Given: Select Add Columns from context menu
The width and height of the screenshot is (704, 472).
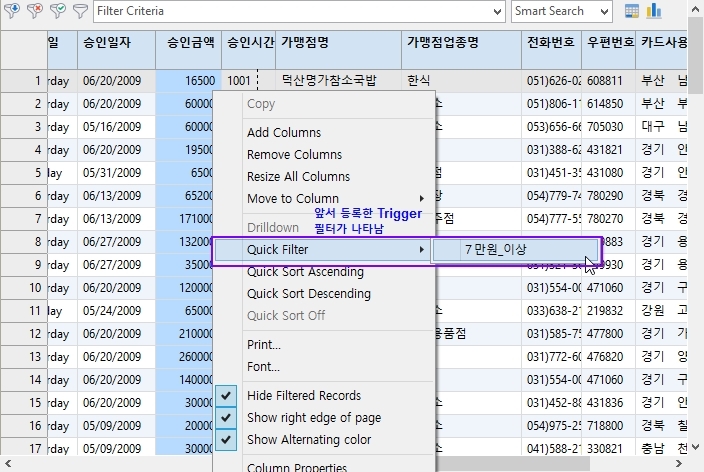Looking at the screenshot, I should 284,133.
